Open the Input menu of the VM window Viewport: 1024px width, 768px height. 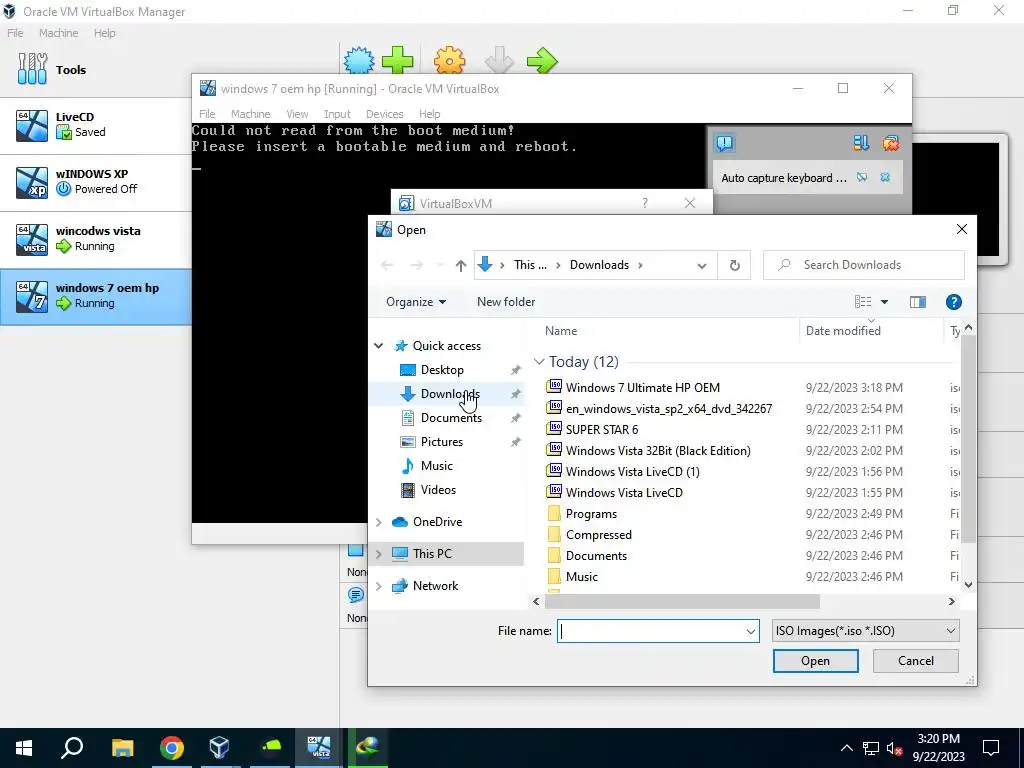click(338, 114)
